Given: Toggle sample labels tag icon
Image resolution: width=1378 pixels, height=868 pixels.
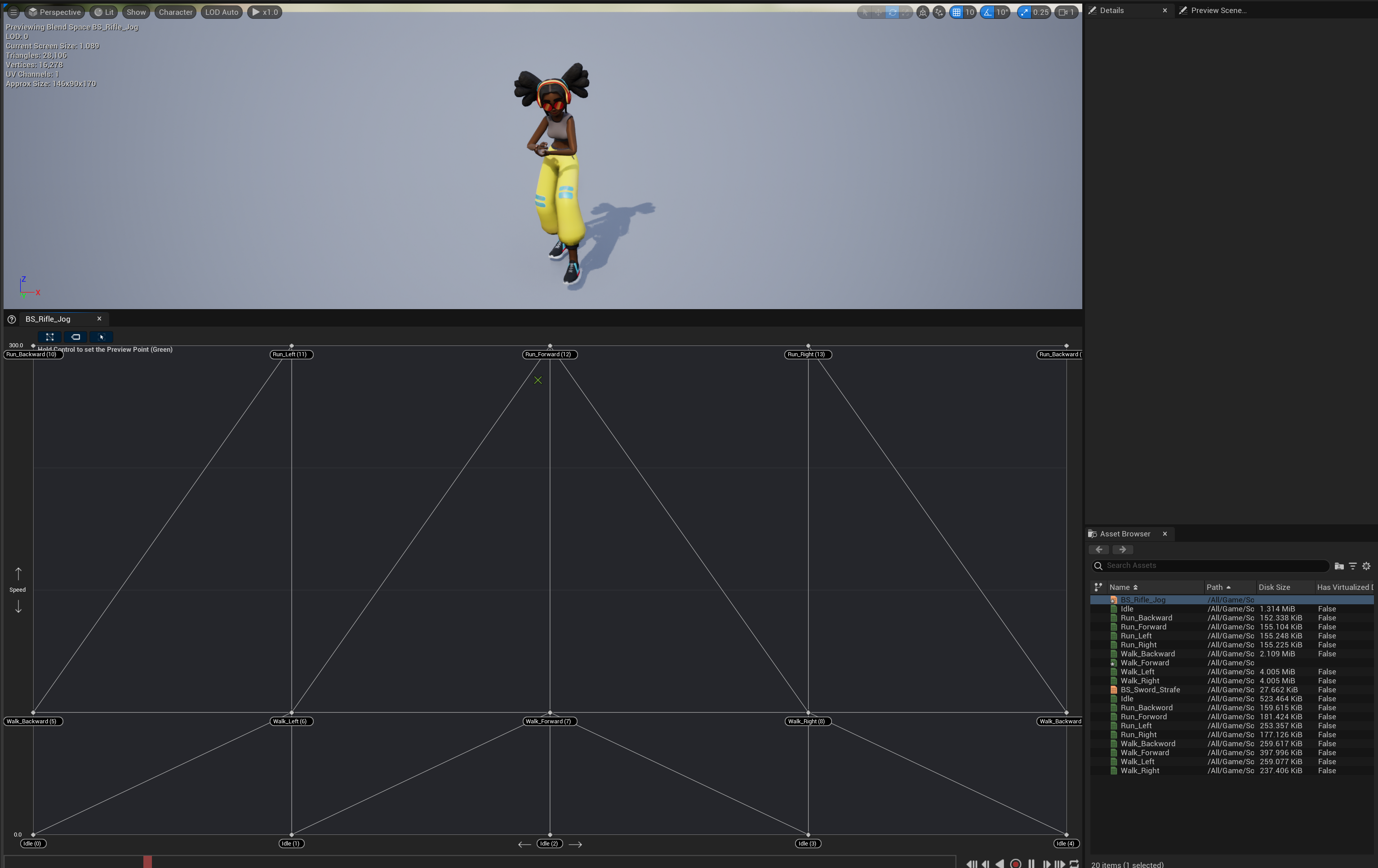Looking at the screenshot, I should point(76,337).
